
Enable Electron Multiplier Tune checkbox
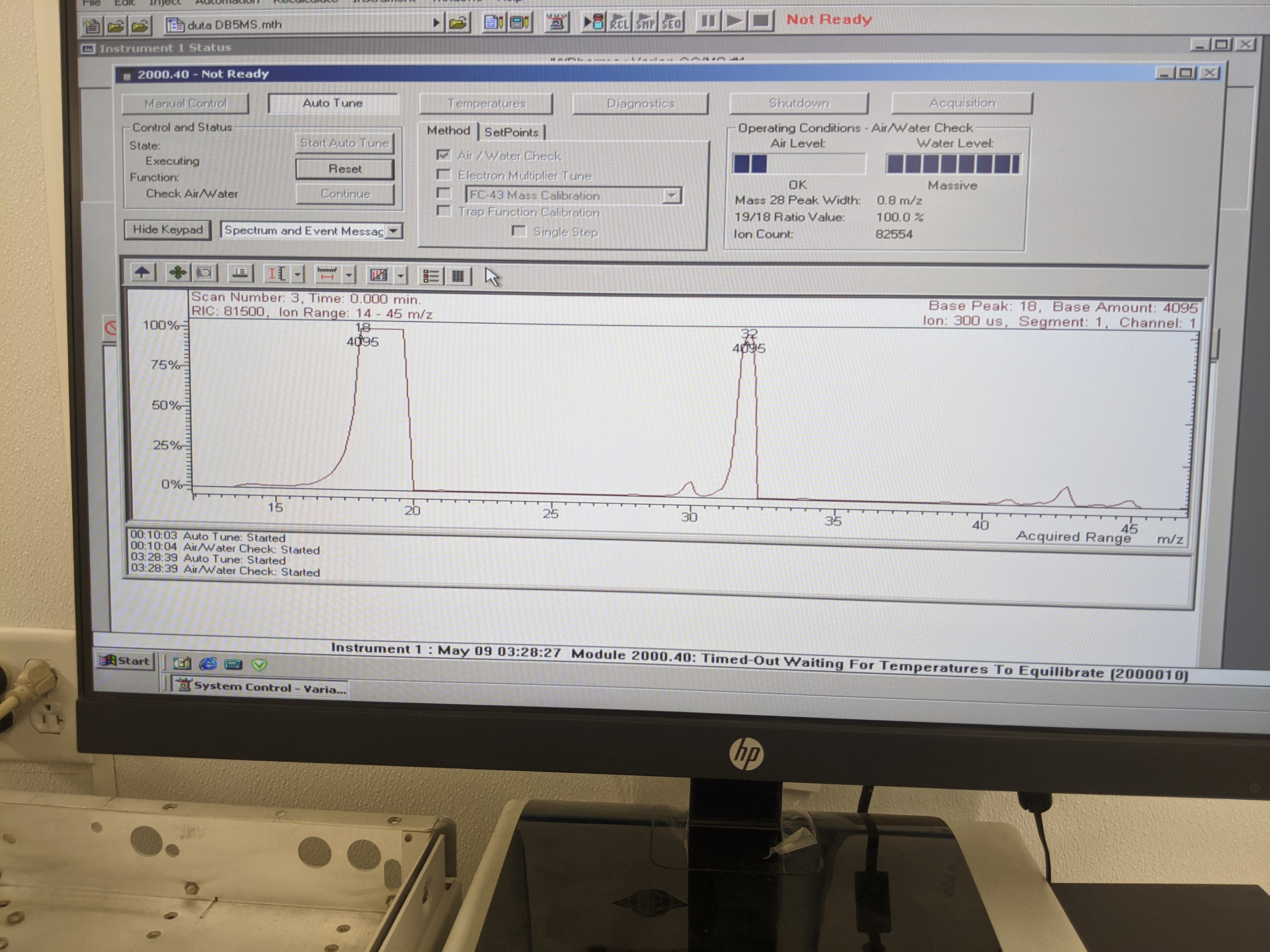443,174
